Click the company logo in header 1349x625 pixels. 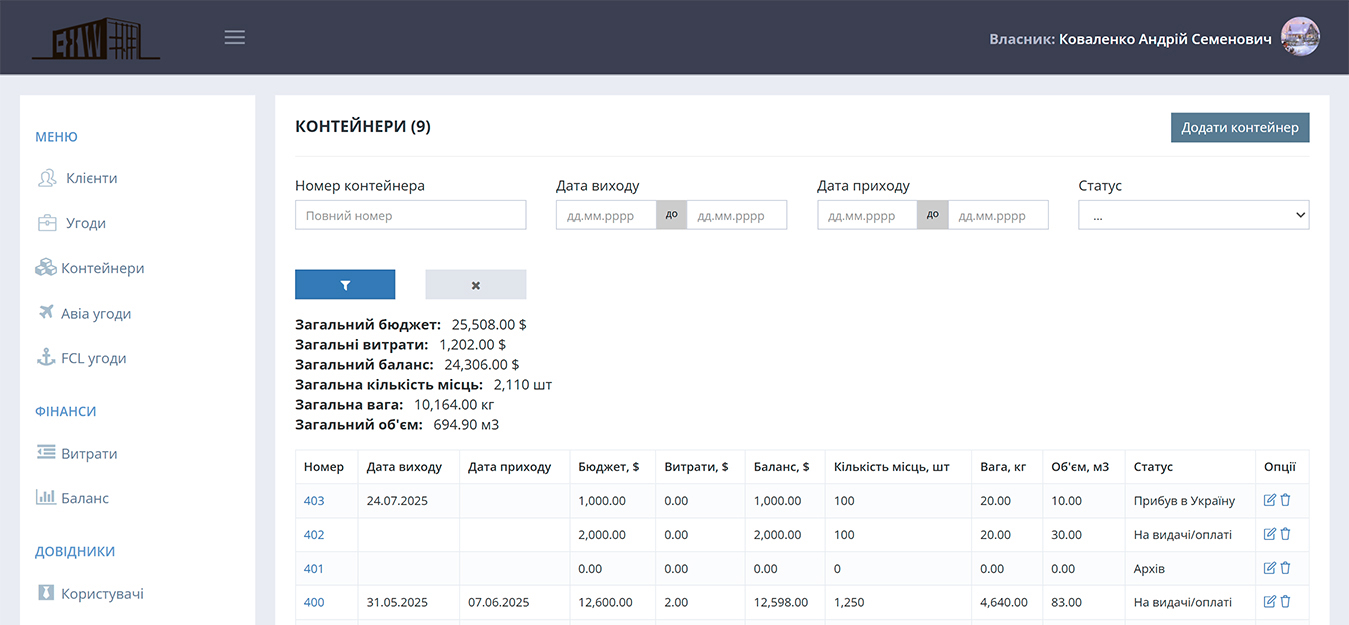tap(96, 38)
